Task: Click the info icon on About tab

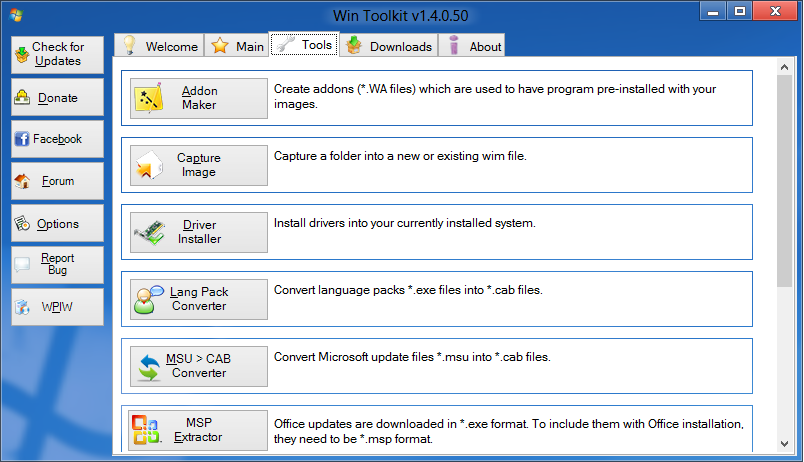Action: 454,45
